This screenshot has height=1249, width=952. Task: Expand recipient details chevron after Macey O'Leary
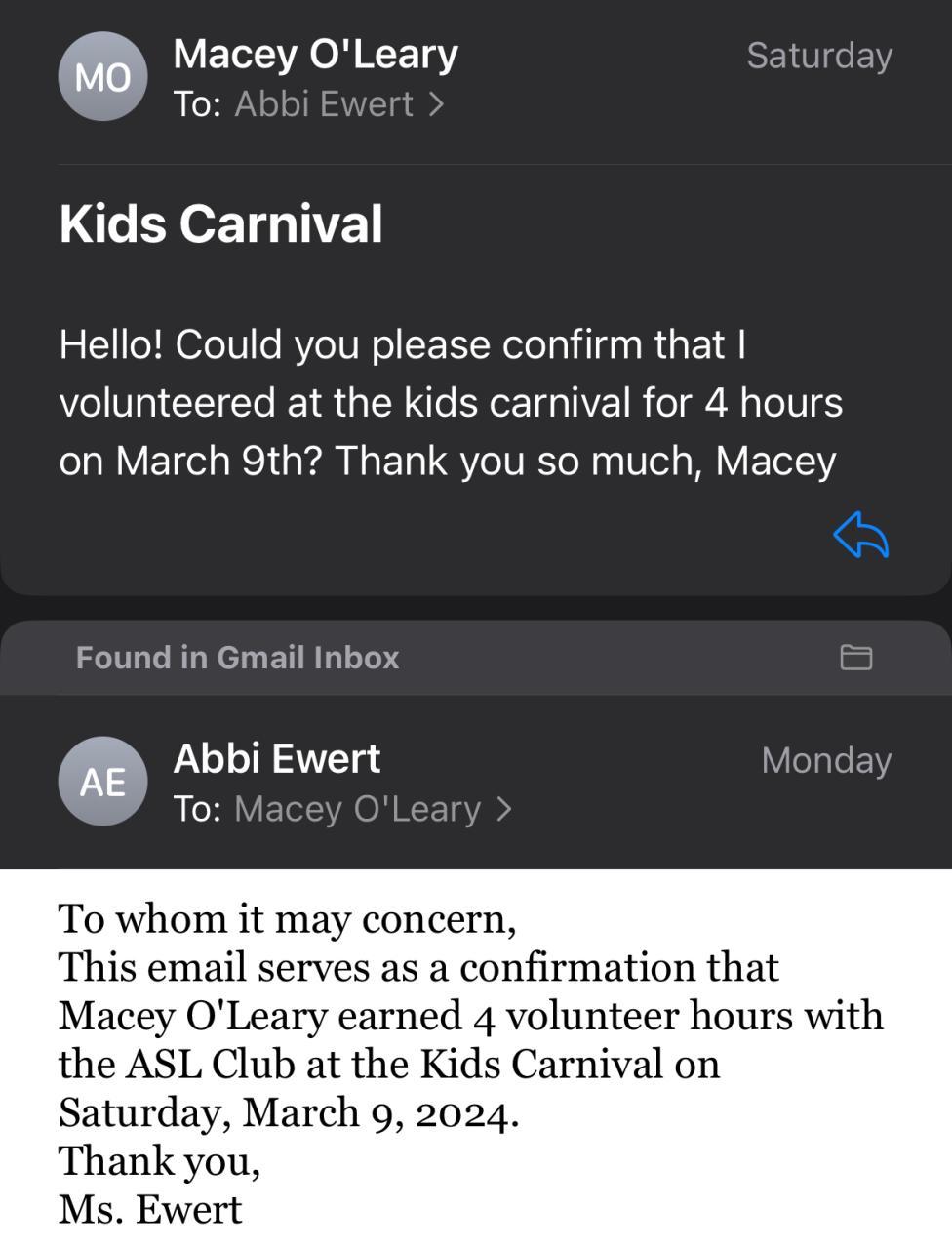tap(504, 809)
